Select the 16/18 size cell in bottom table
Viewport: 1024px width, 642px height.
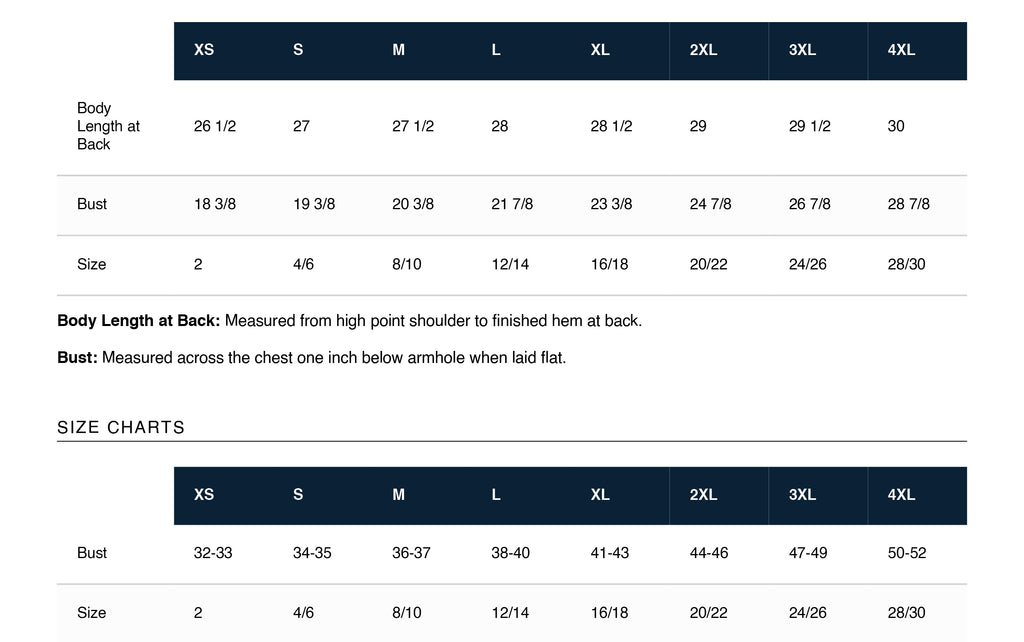coord(609,613)
